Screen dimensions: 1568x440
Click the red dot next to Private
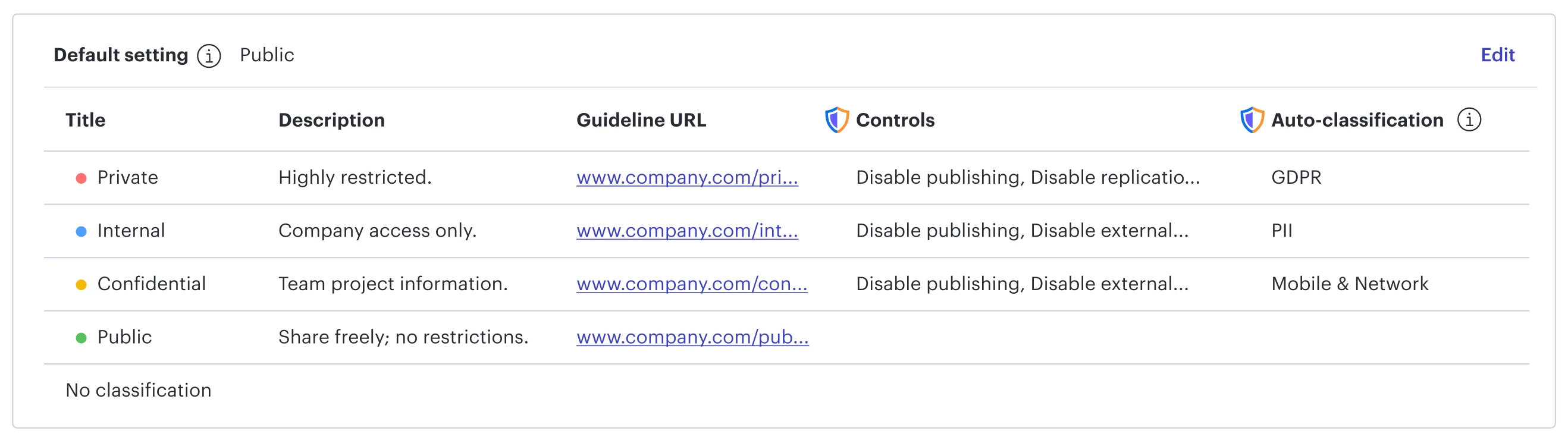click(x=81, y=178)
